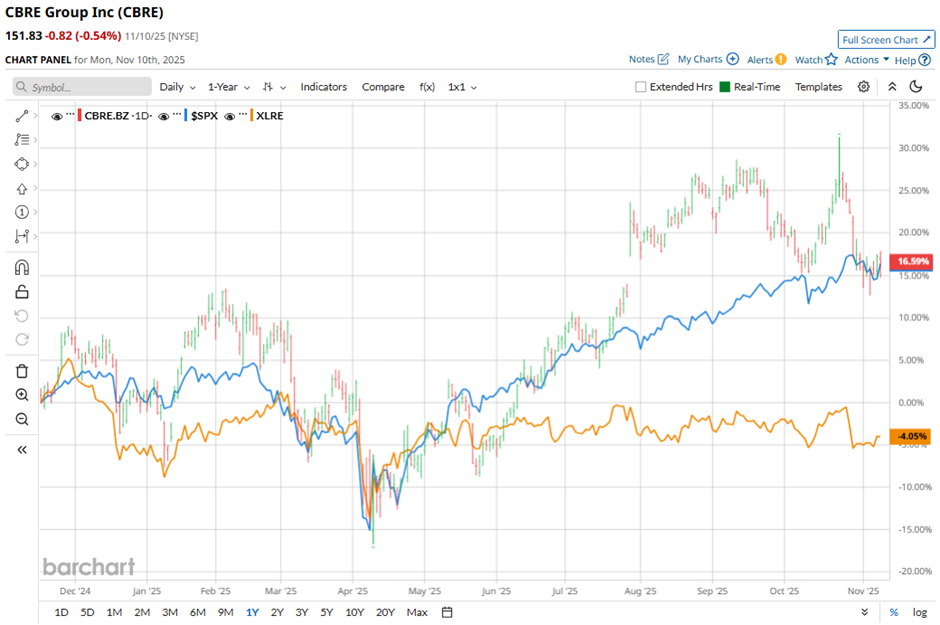Expand the 1-Year period dropdown
Viewport: 940px width, 625px height.
(230, 87)
